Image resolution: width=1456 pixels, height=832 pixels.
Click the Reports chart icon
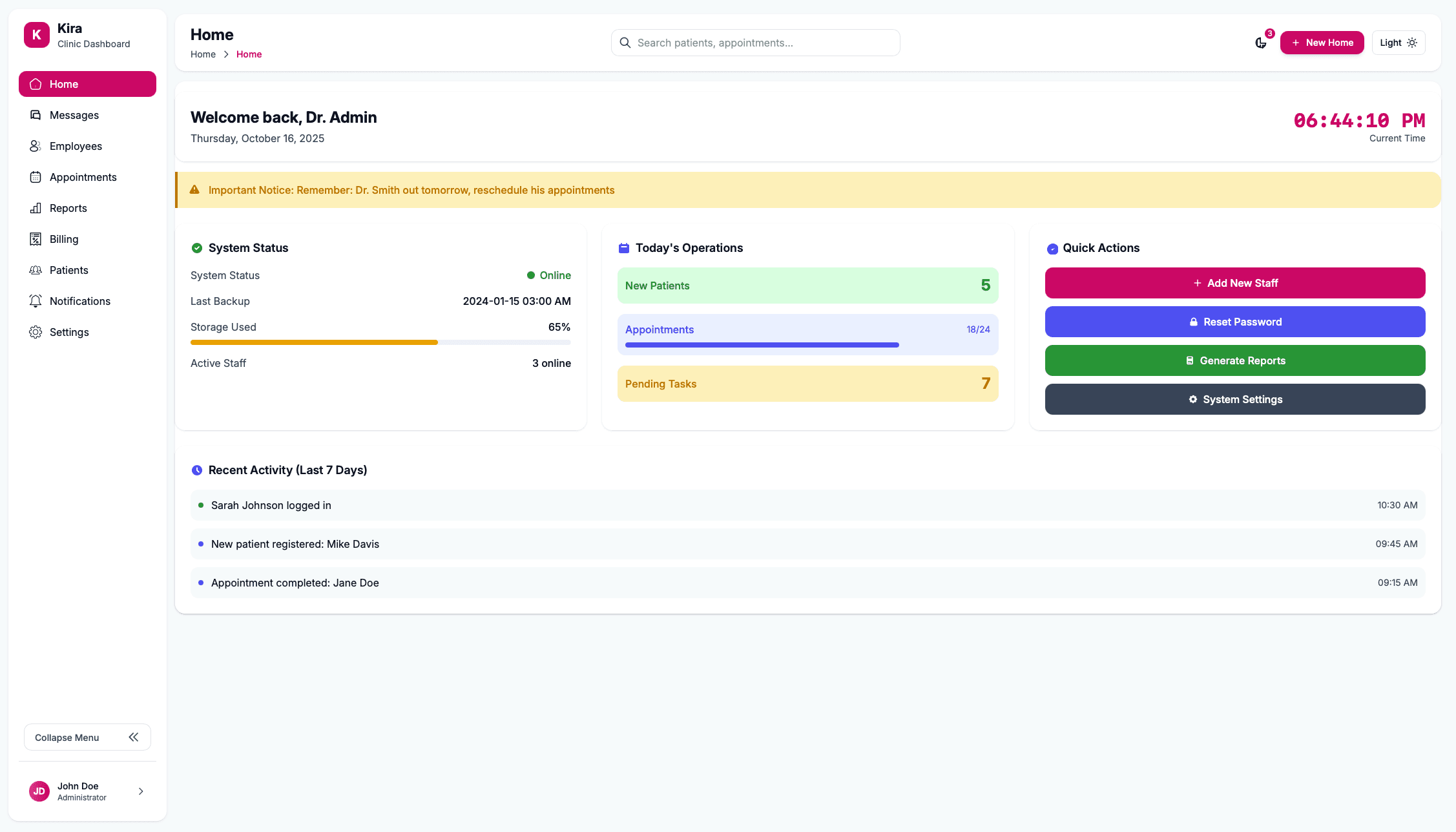[36, 208]
